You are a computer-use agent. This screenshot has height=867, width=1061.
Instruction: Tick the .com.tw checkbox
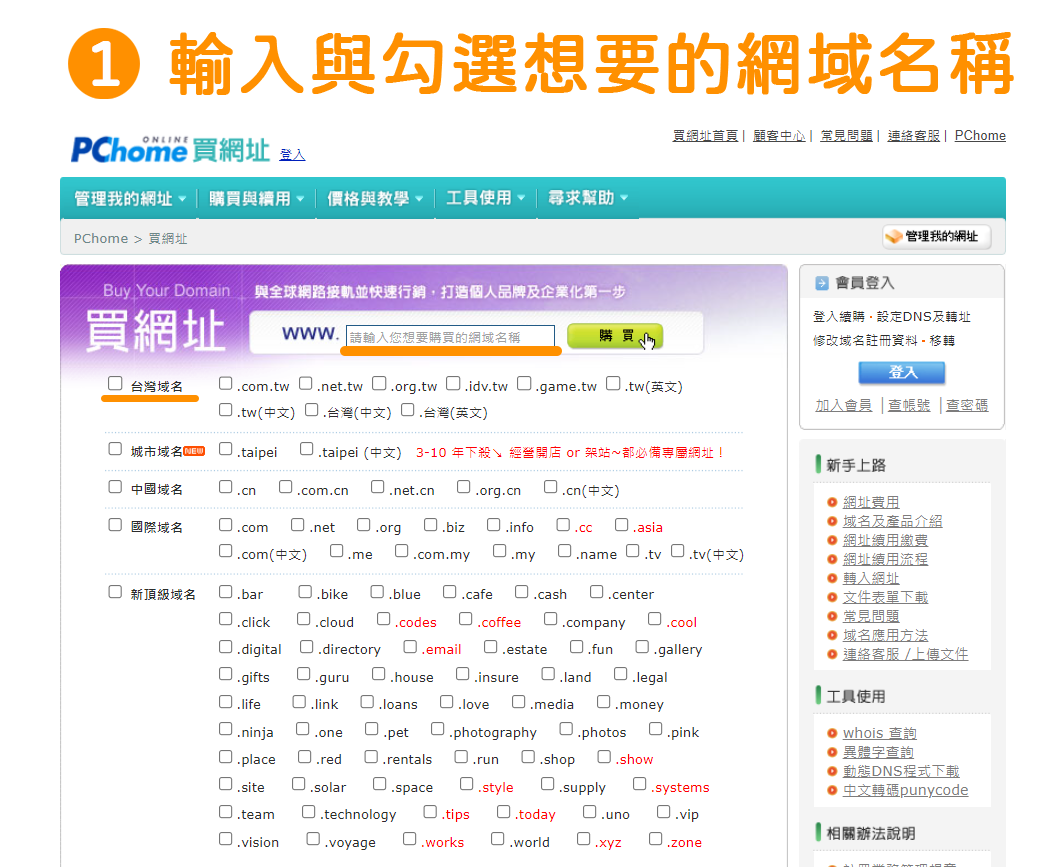click(x=225, y=384)
